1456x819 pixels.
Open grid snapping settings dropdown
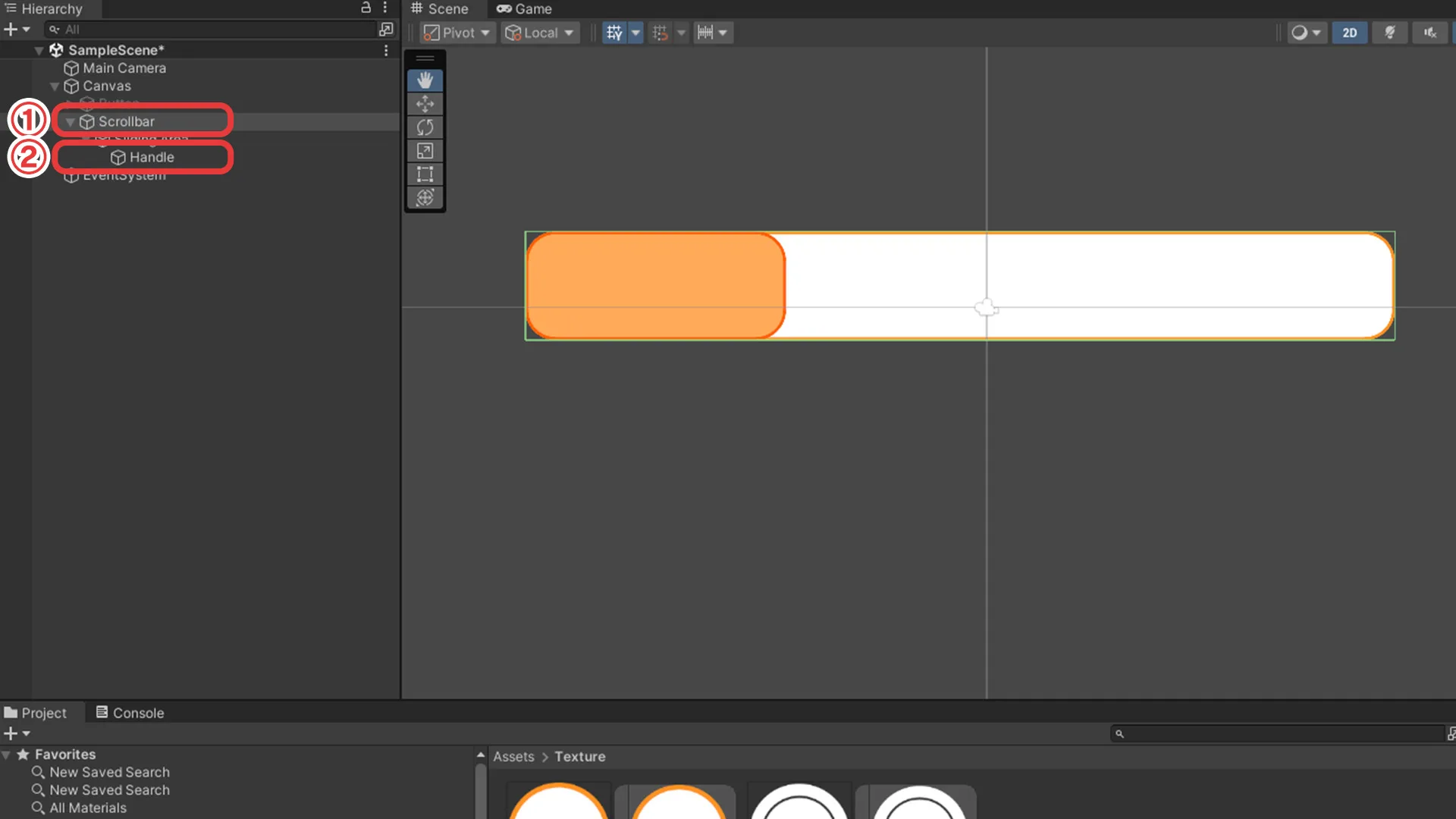pos(681,33)
